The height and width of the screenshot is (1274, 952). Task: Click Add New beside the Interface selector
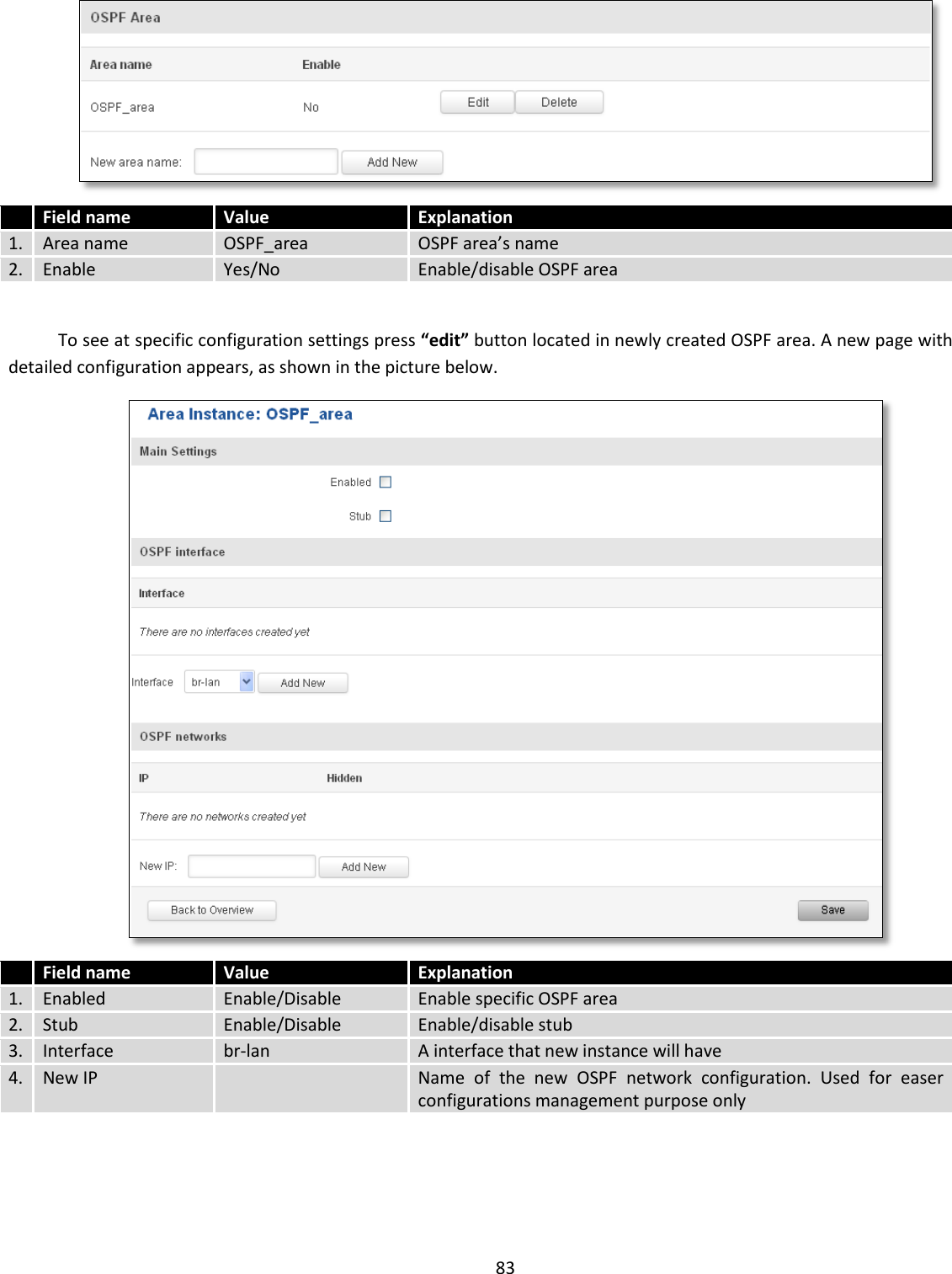tap(302, 682)
